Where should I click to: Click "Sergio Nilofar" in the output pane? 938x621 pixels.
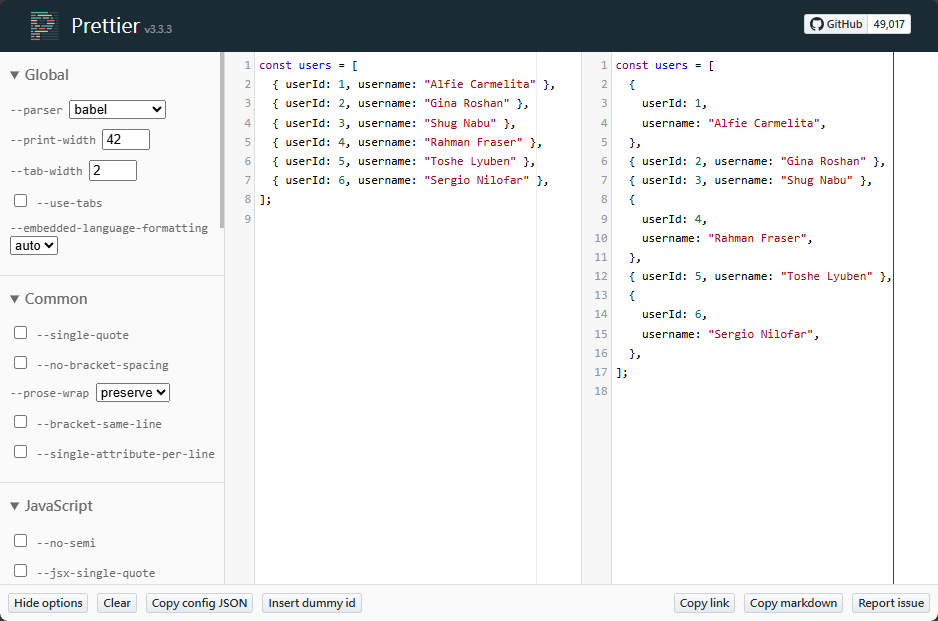761,334
